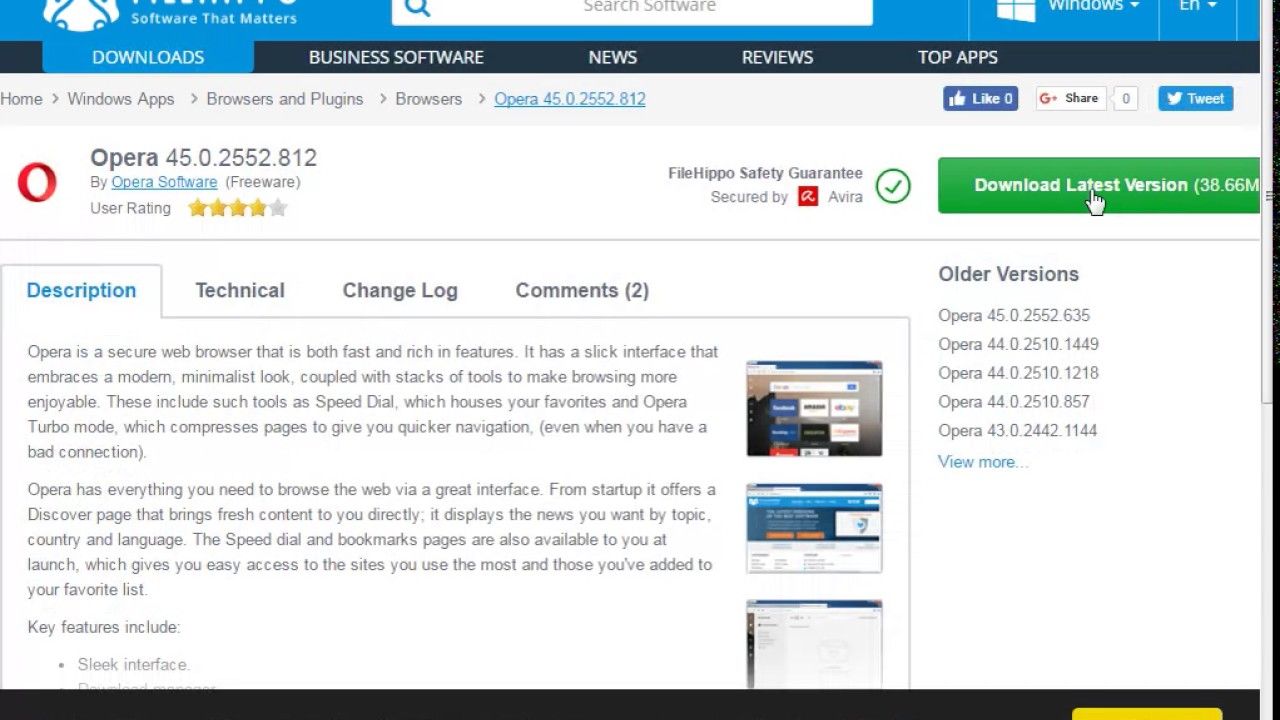1280x720 pixels.
Task: Click the 'Older Versions' heading
Action: [1008, 274]
